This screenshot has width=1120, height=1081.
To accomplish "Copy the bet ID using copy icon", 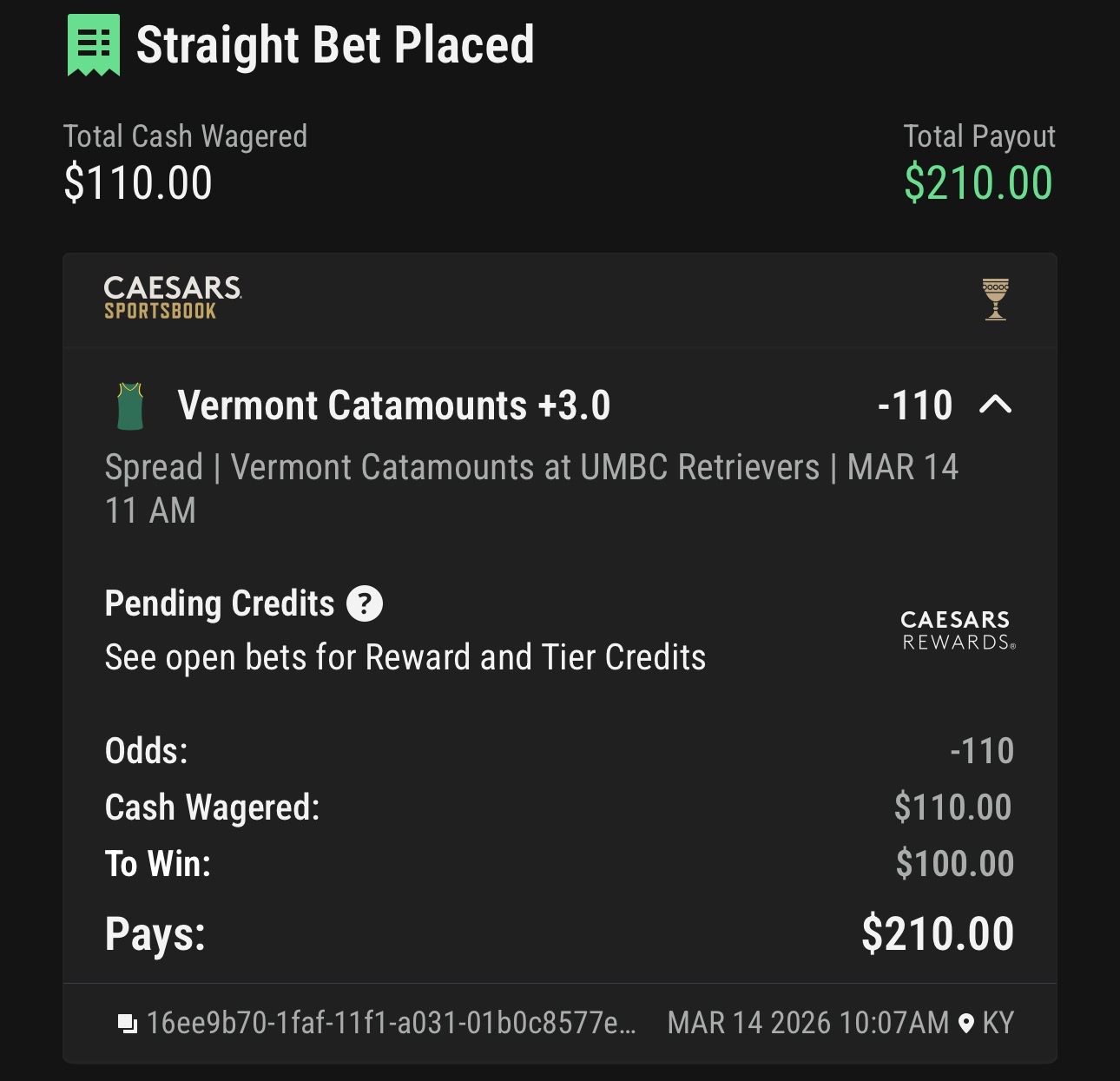I will (127, 1024).
